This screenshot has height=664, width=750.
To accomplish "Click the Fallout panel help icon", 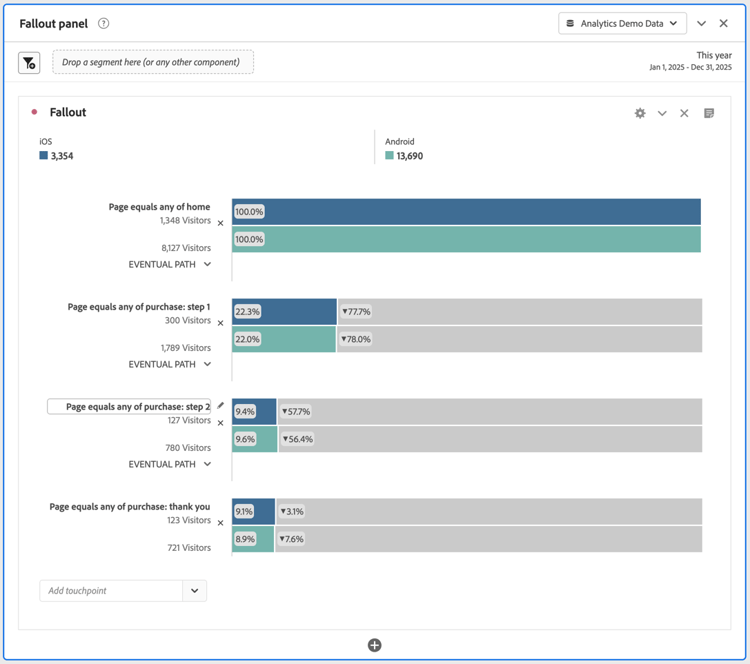I will [x=103, y=23].
